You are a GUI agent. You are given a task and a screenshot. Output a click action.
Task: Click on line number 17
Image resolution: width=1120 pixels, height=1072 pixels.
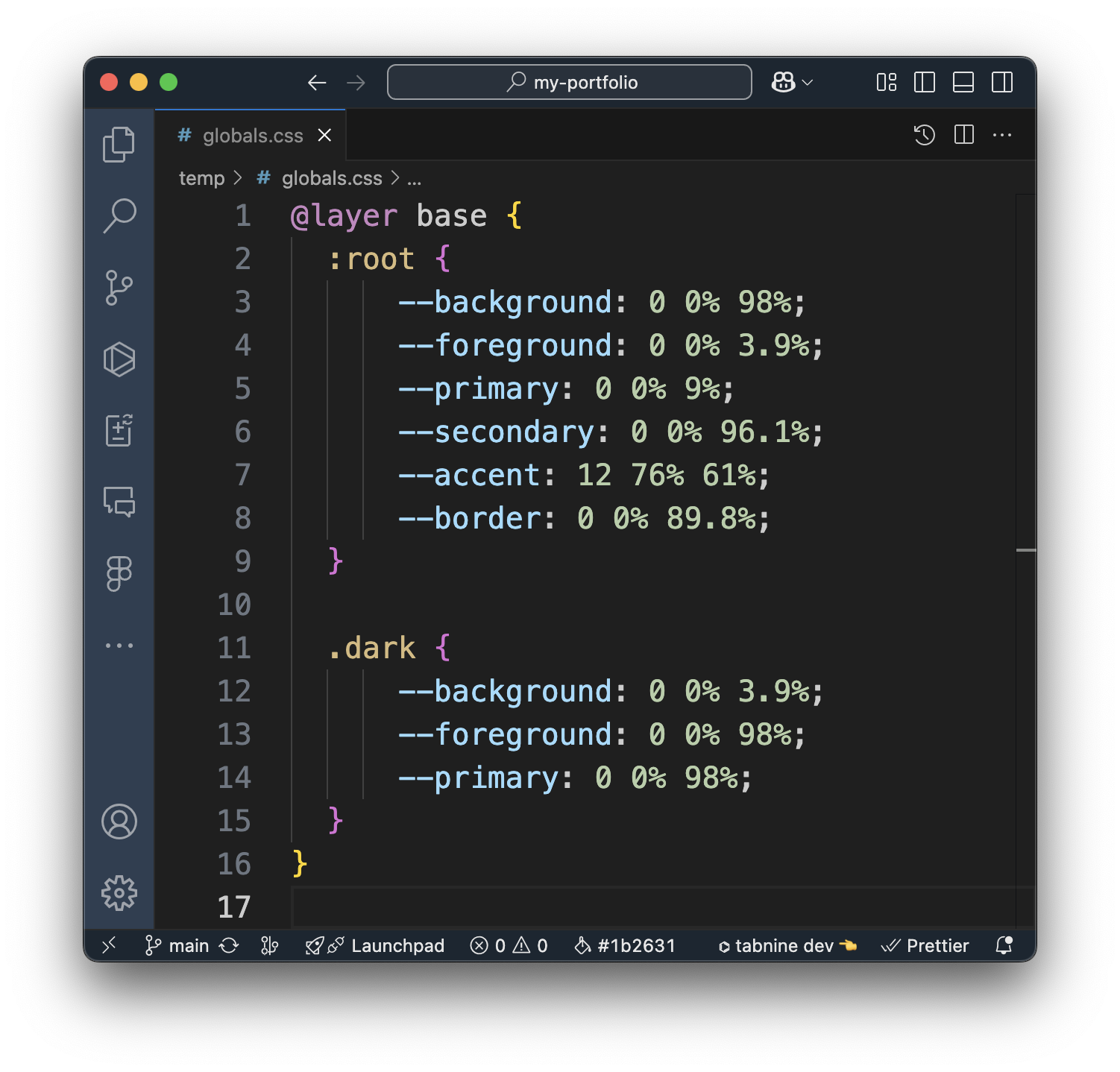pos(234,907)
